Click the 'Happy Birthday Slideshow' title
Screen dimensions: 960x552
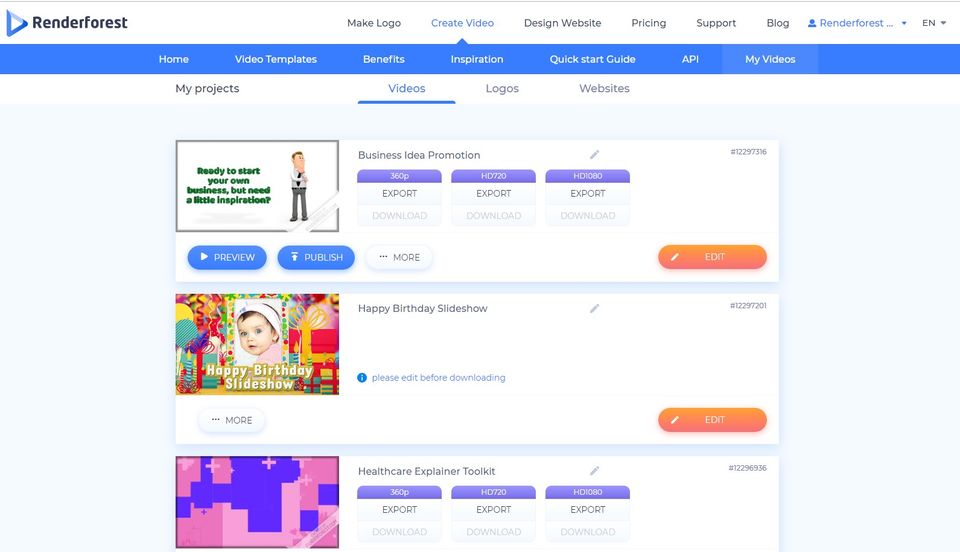tap(422, 308)
